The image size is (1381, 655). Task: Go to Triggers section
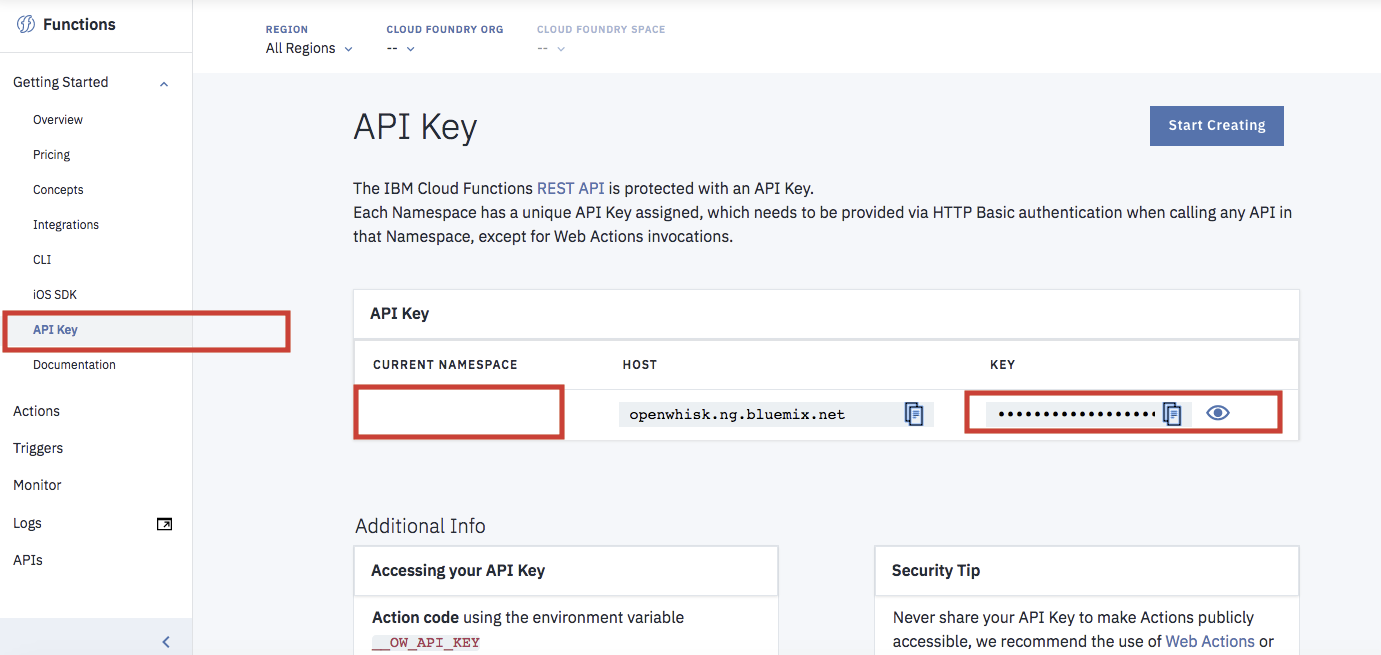pyautogui.click(x=38, y=448)
